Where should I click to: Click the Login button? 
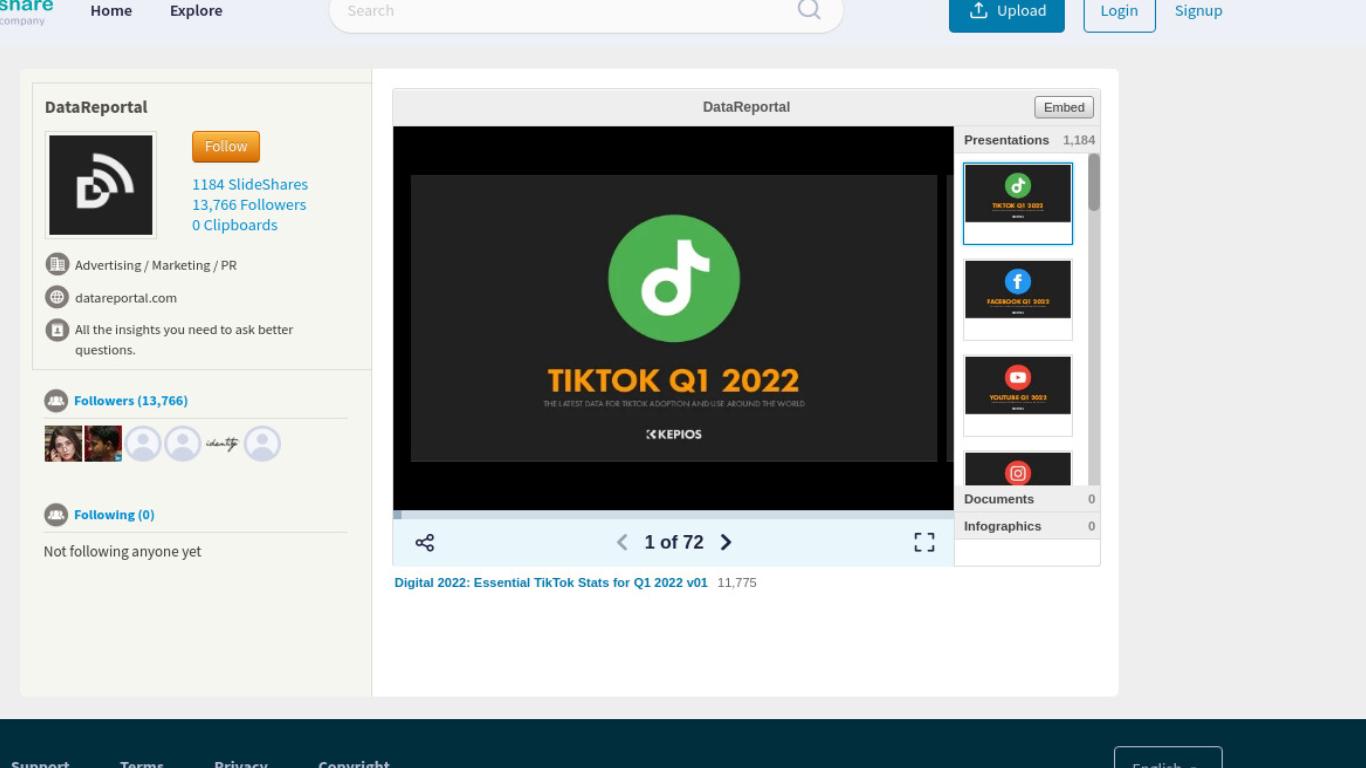tap(1119, 11)
